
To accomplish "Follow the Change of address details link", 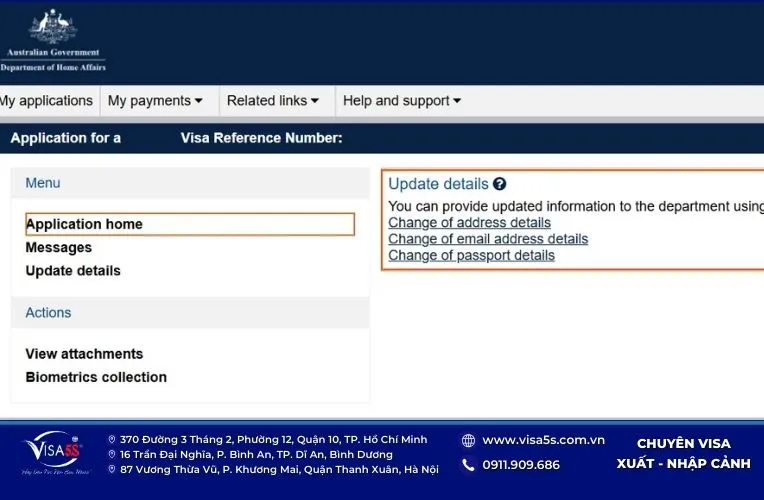I will tap(469, 223).
